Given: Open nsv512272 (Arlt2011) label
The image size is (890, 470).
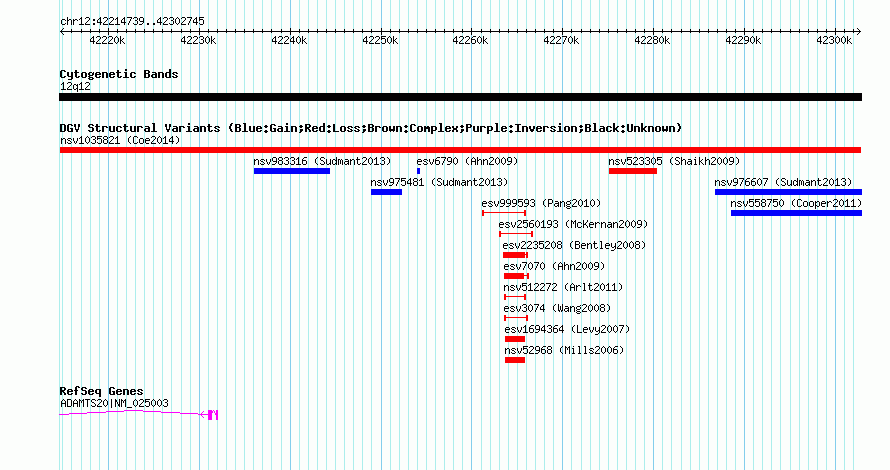Looking at the screenshot, I should coord(563,287).
